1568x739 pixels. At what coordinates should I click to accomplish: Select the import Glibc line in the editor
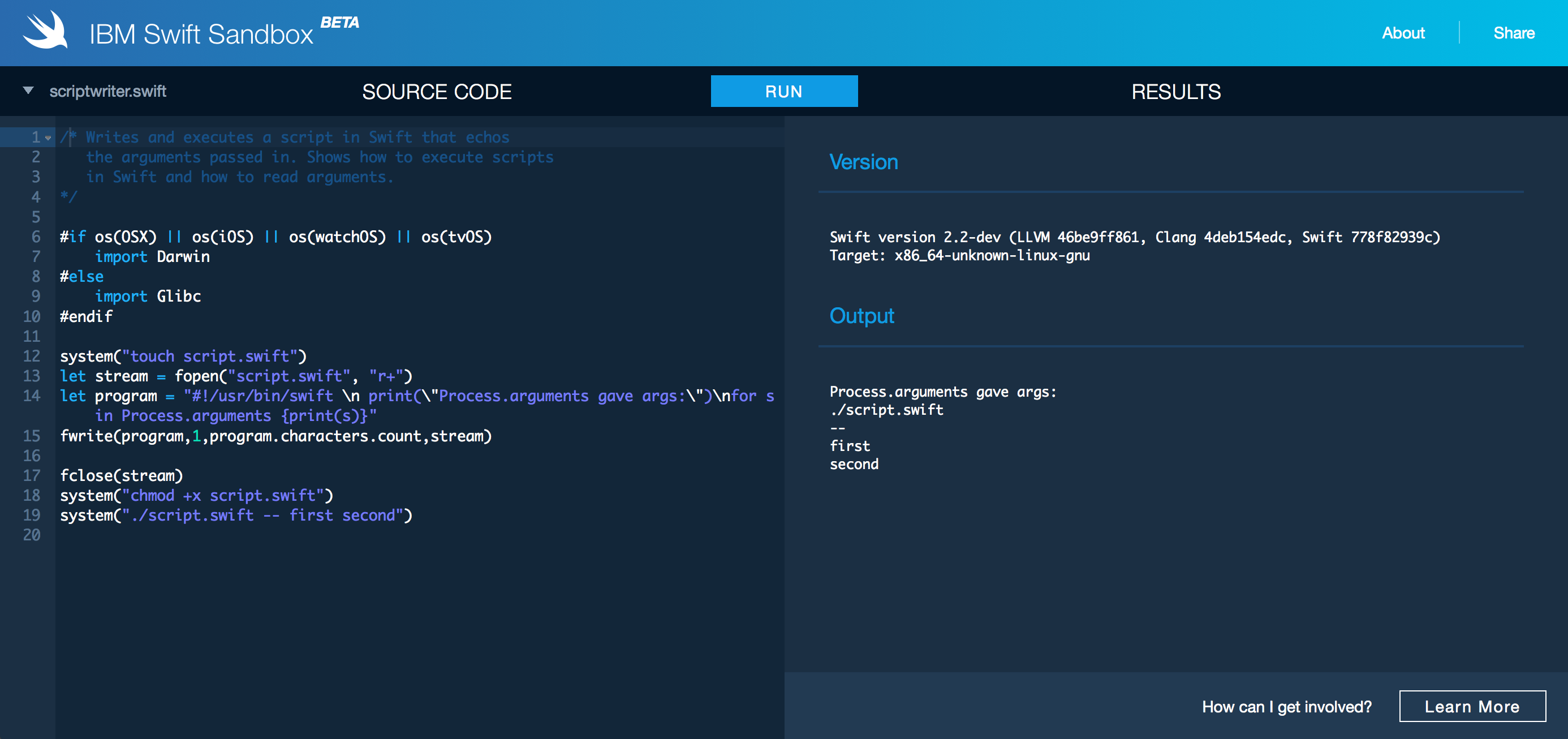coord(148,297)
